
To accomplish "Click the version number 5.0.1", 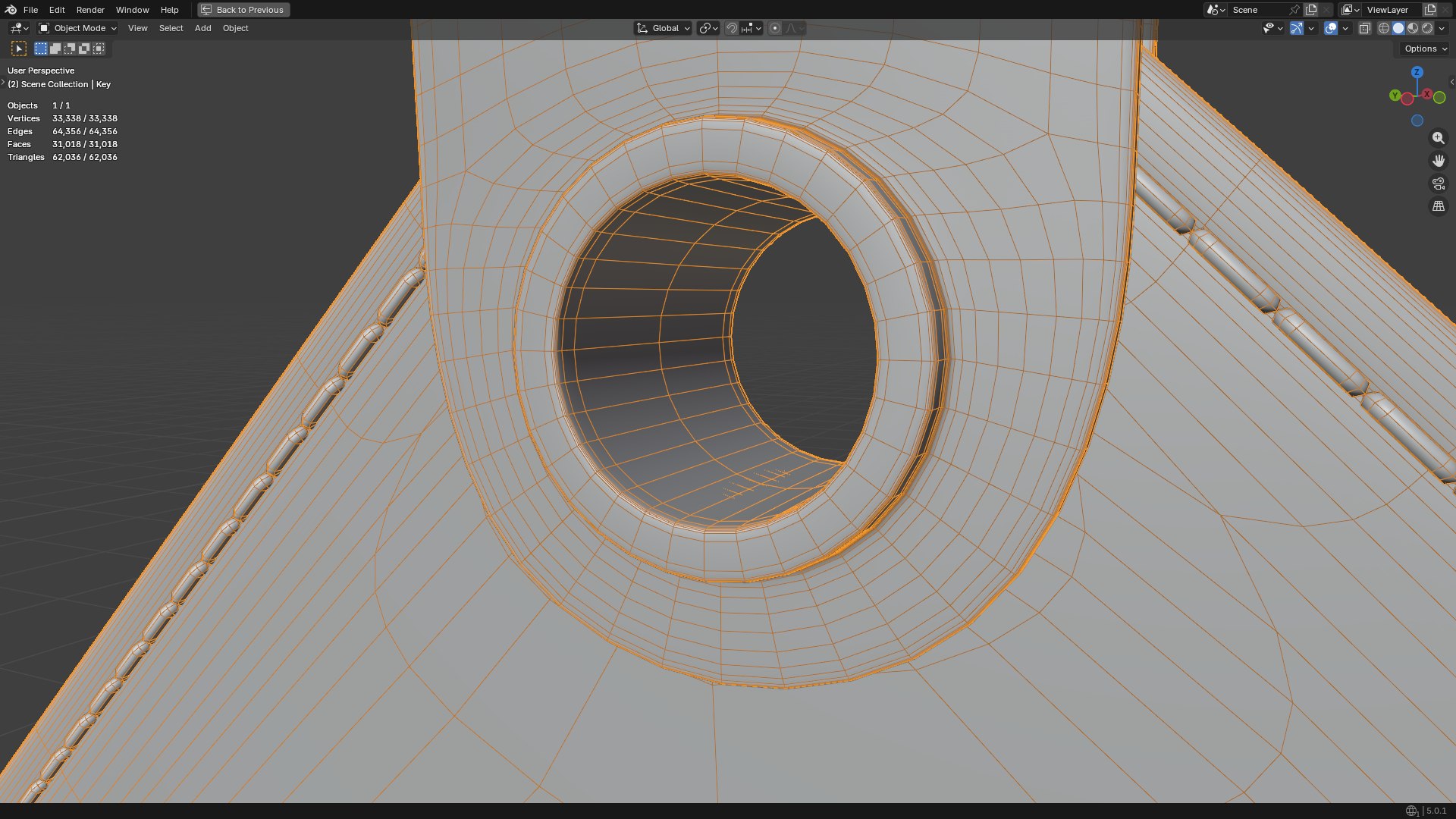I will 1436,811.
